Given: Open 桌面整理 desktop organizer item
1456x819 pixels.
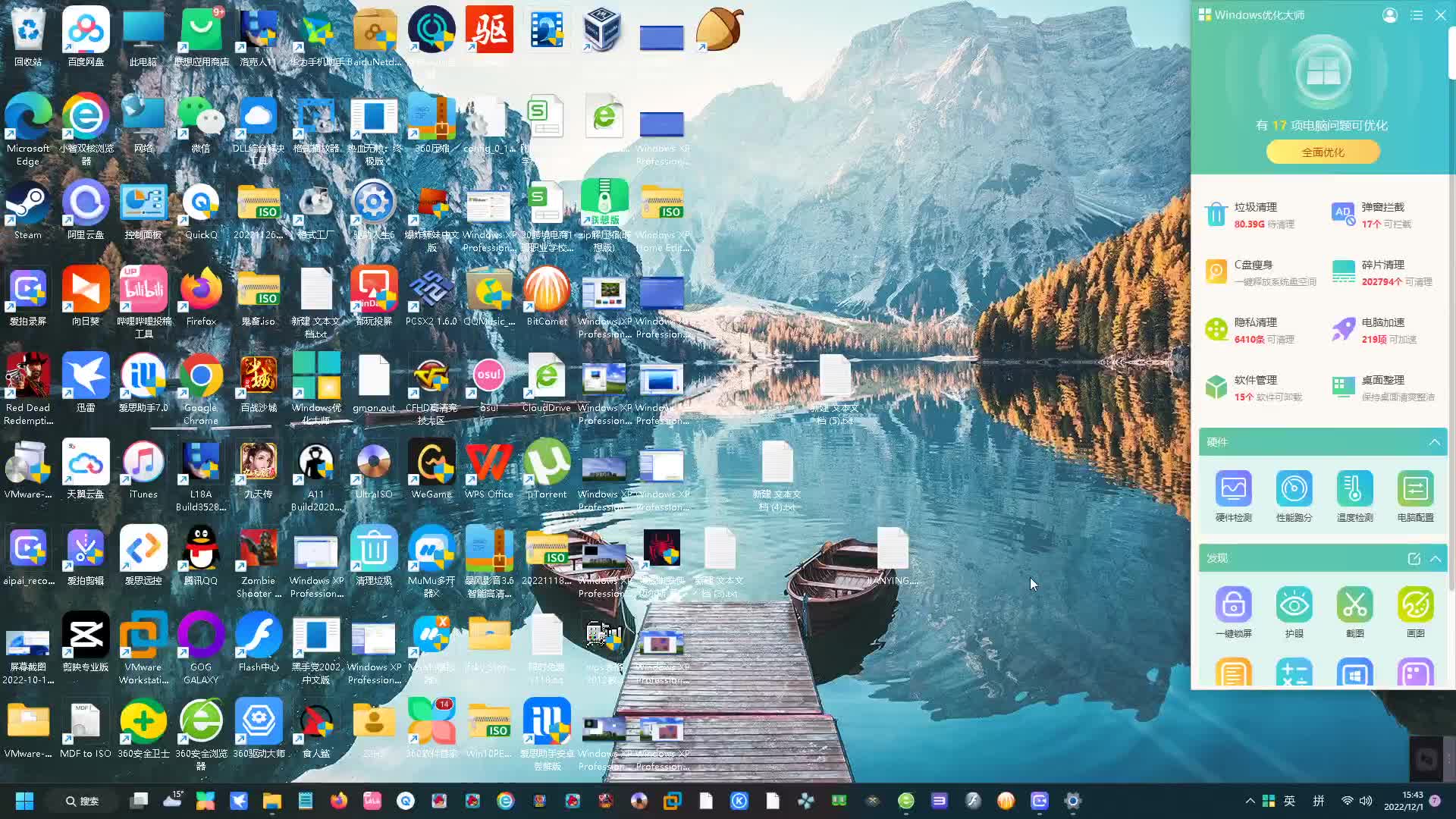Looking at the screenshot, I should pos(1383,388).
